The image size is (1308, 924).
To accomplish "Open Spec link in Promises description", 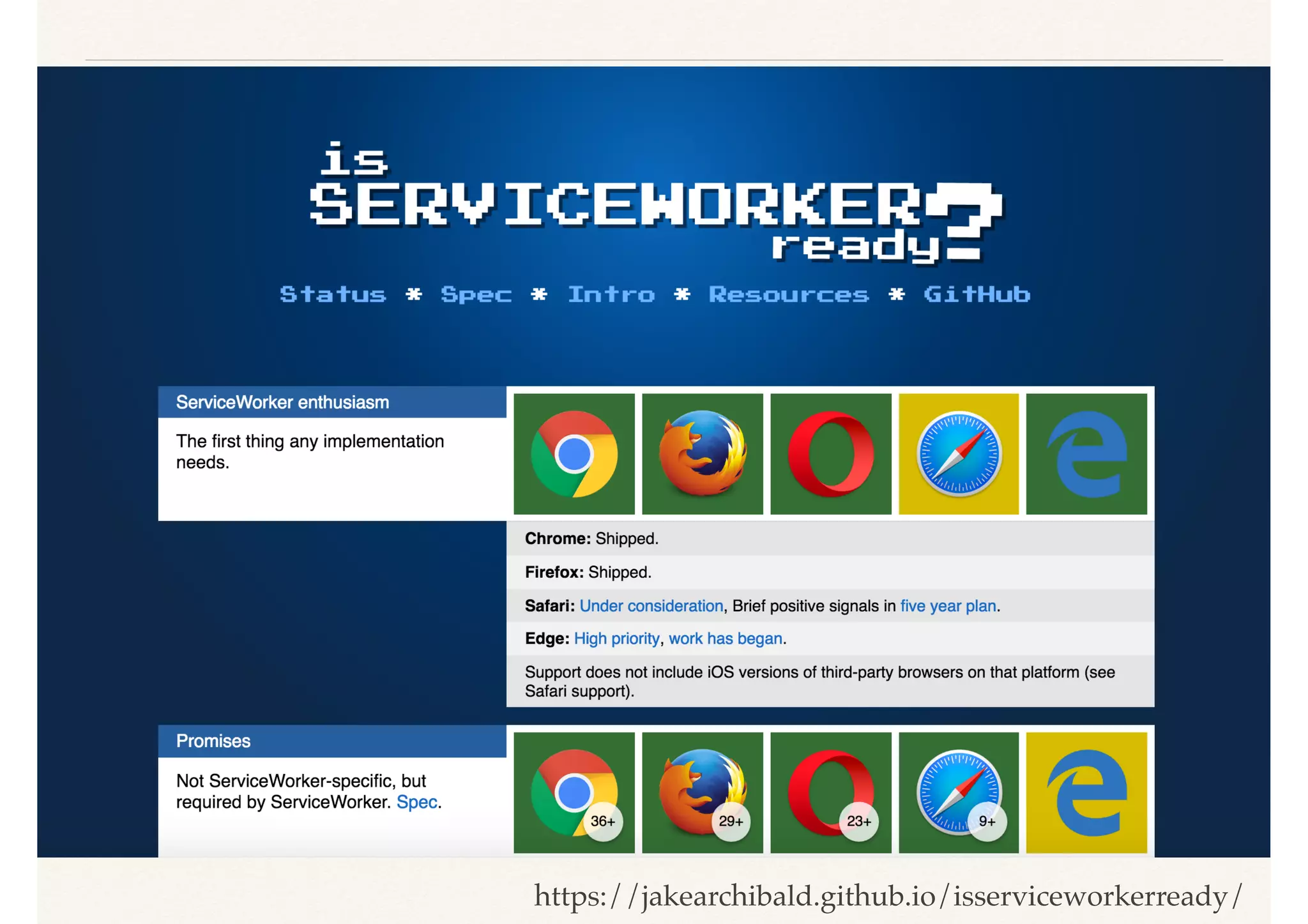I will tap(417, 802).
